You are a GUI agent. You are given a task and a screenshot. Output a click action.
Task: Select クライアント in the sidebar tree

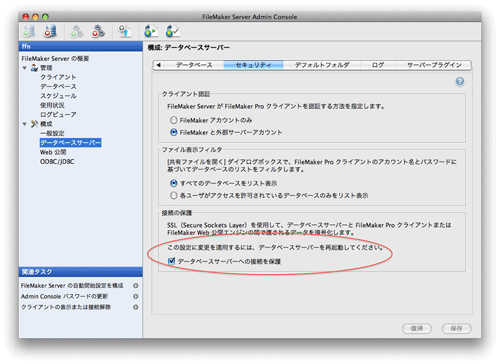(x=58, y=77)
